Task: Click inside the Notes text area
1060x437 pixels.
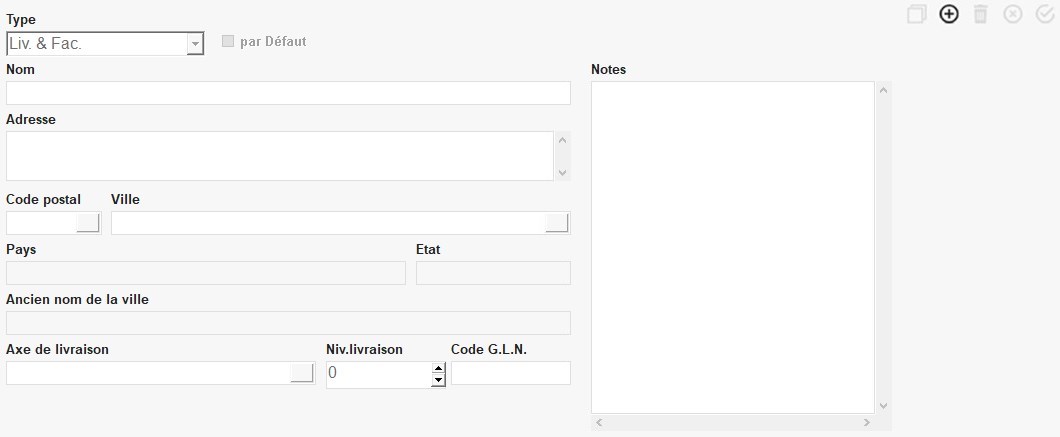Action: tap(732, 246)
